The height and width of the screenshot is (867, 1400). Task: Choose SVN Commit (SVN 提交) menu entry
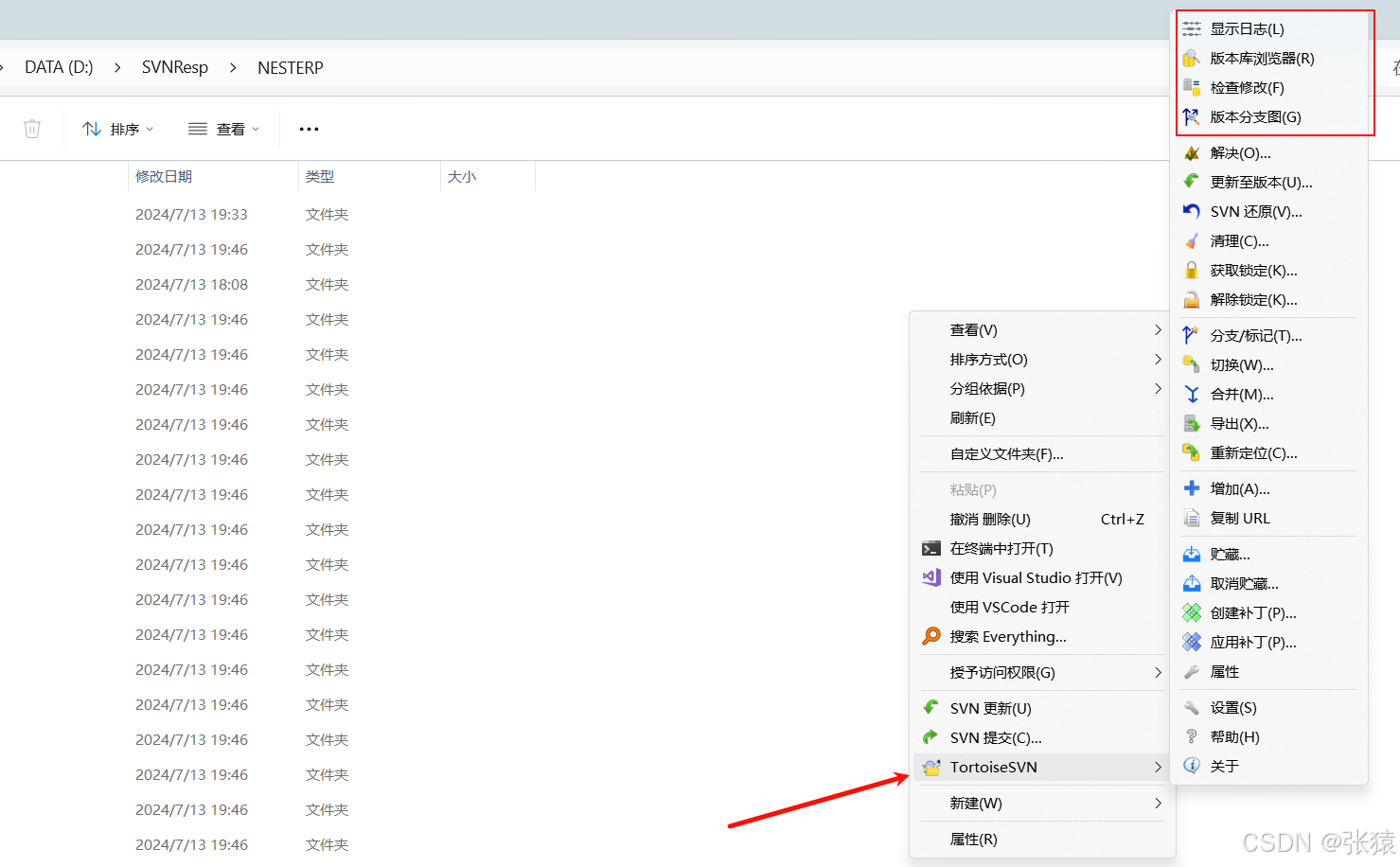pos(996,738)
